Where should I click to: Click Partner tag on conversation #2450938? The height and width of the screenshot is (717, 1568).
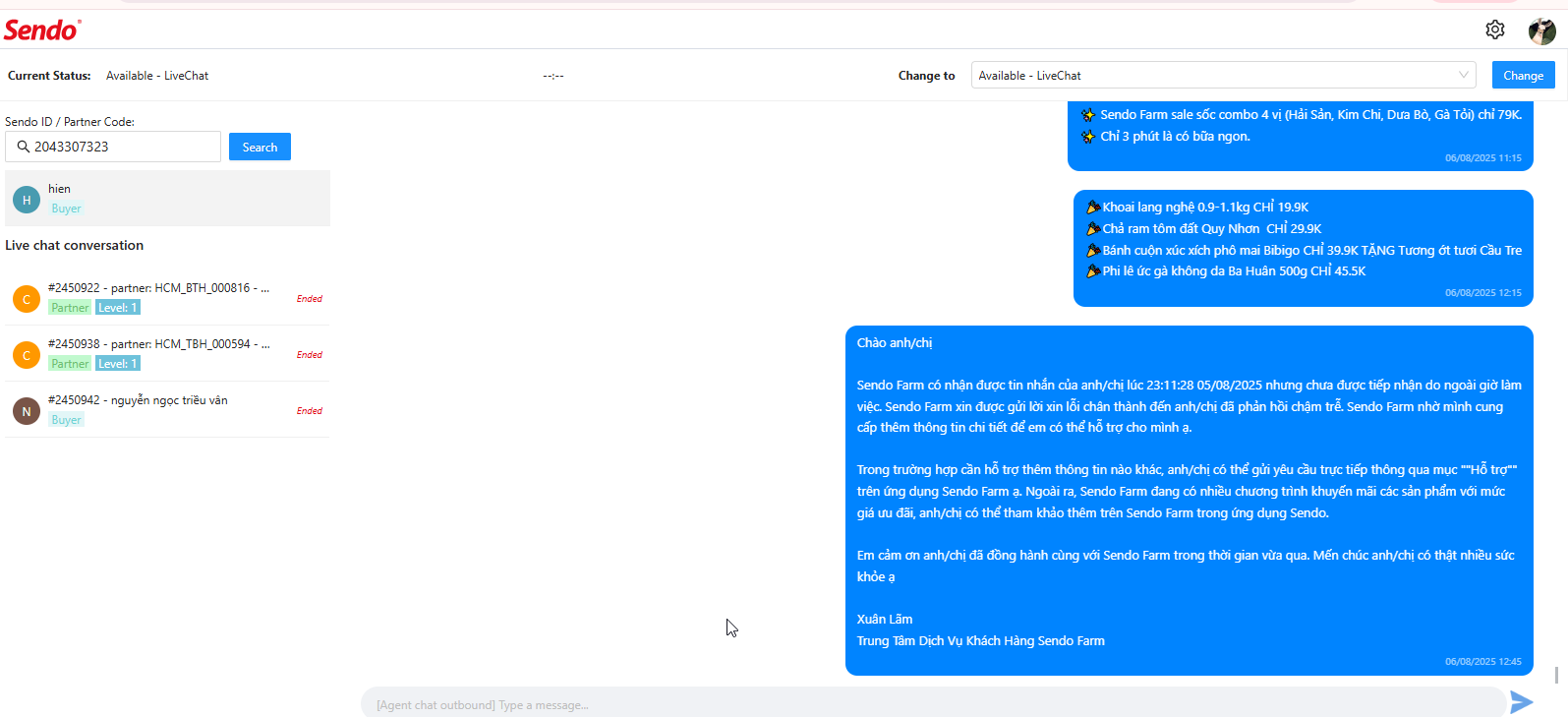tap(70, 364)
